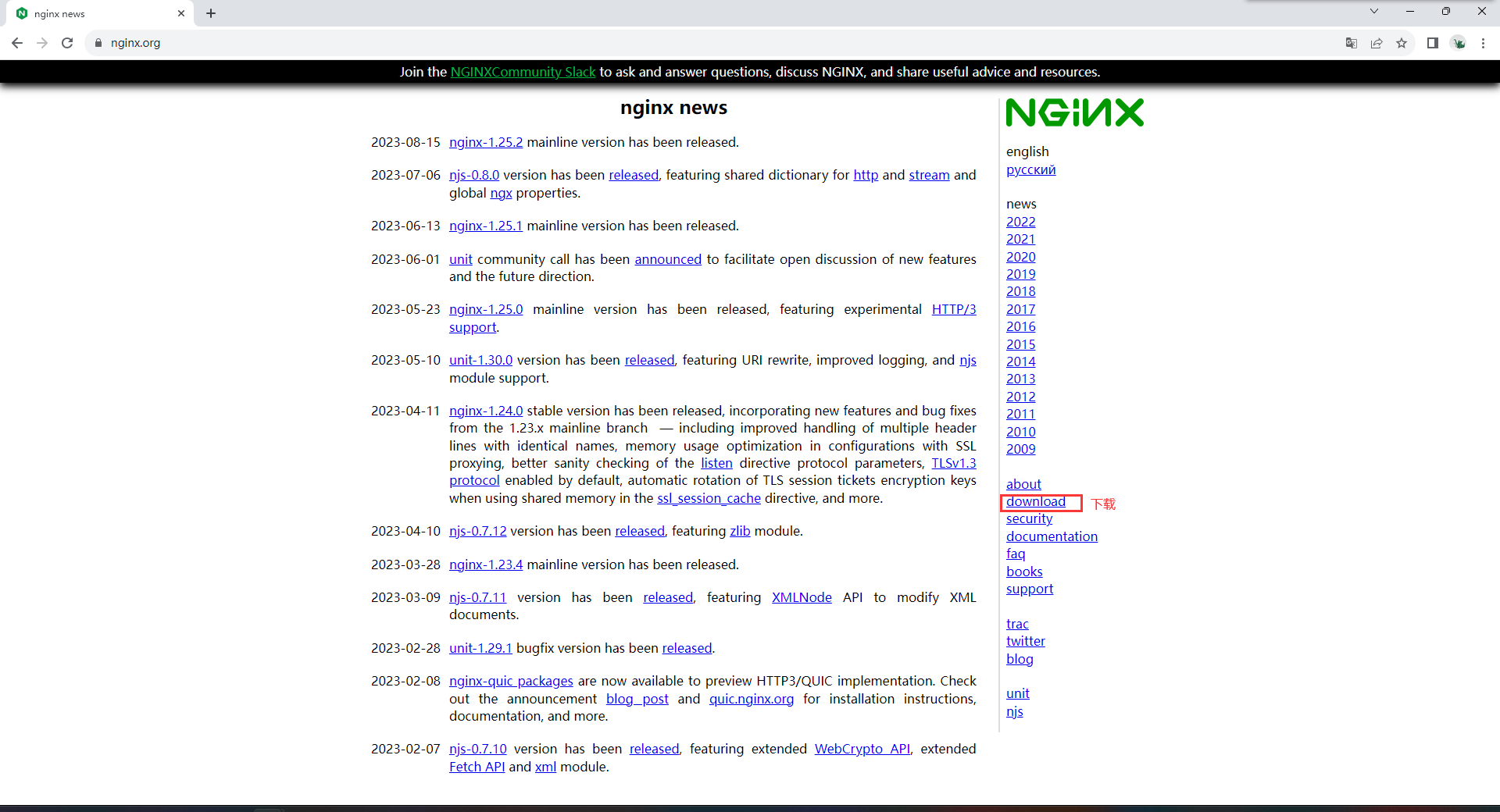Open the TLSv1.3 protocol link

click(954, 463)
